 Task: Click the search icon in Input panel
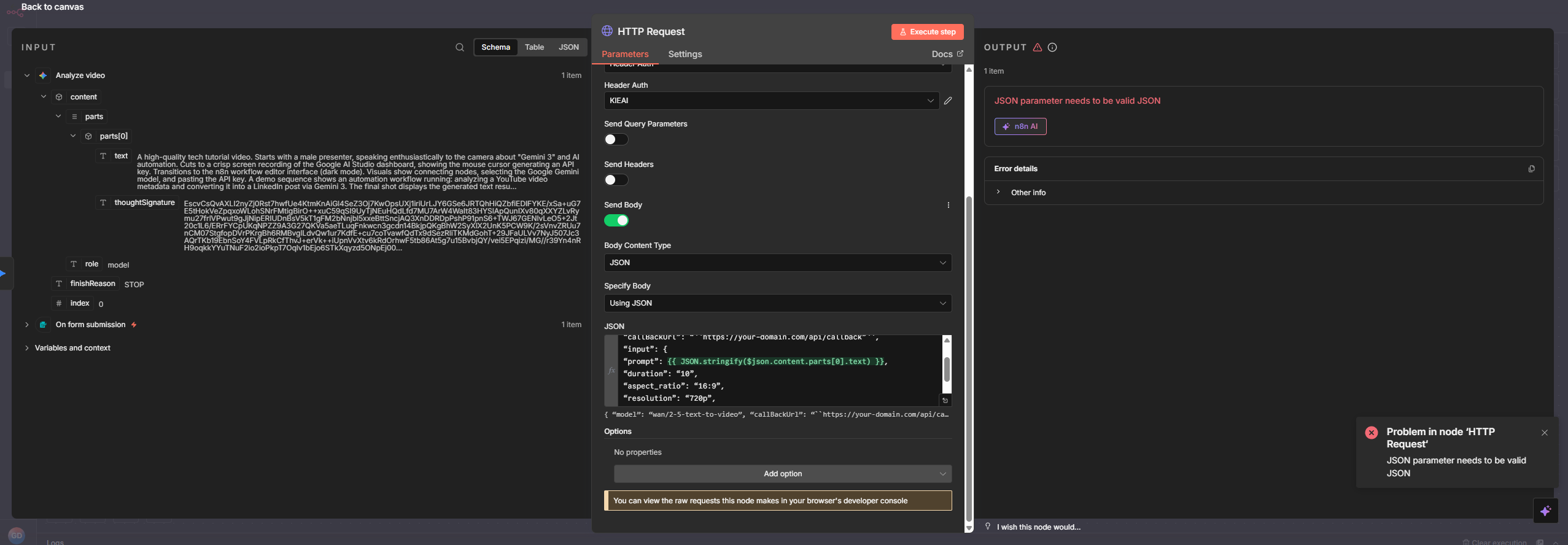pyautogui.click(x=459, y=47)
